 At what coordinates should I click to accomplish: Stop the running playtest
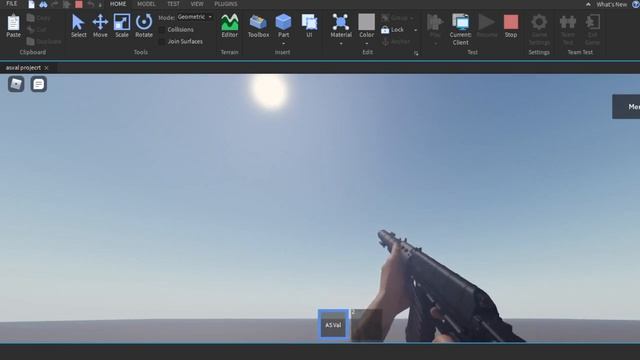coord(511,22)
